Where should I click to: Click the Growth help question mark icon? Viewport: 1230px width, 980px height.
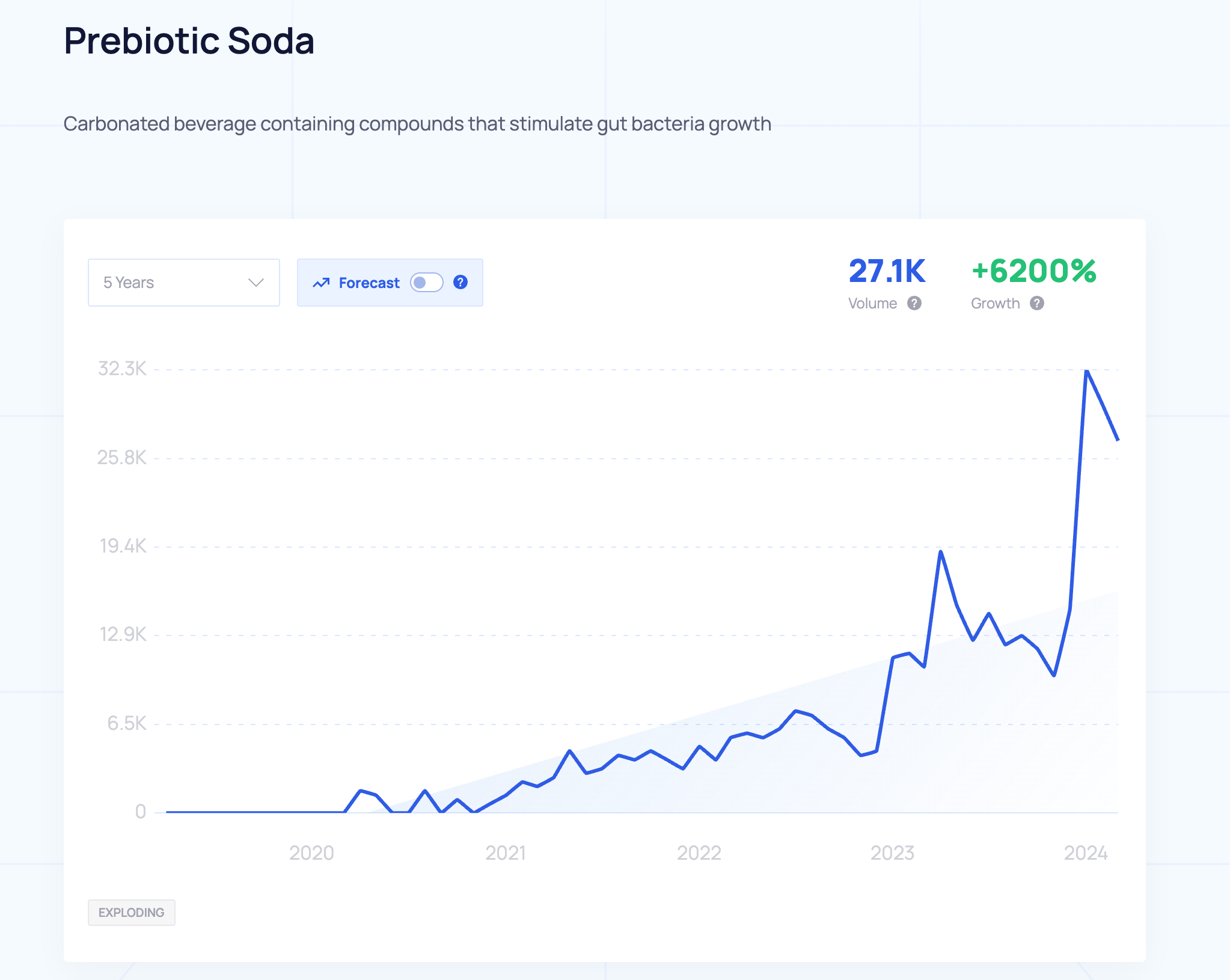(1037, 303)
